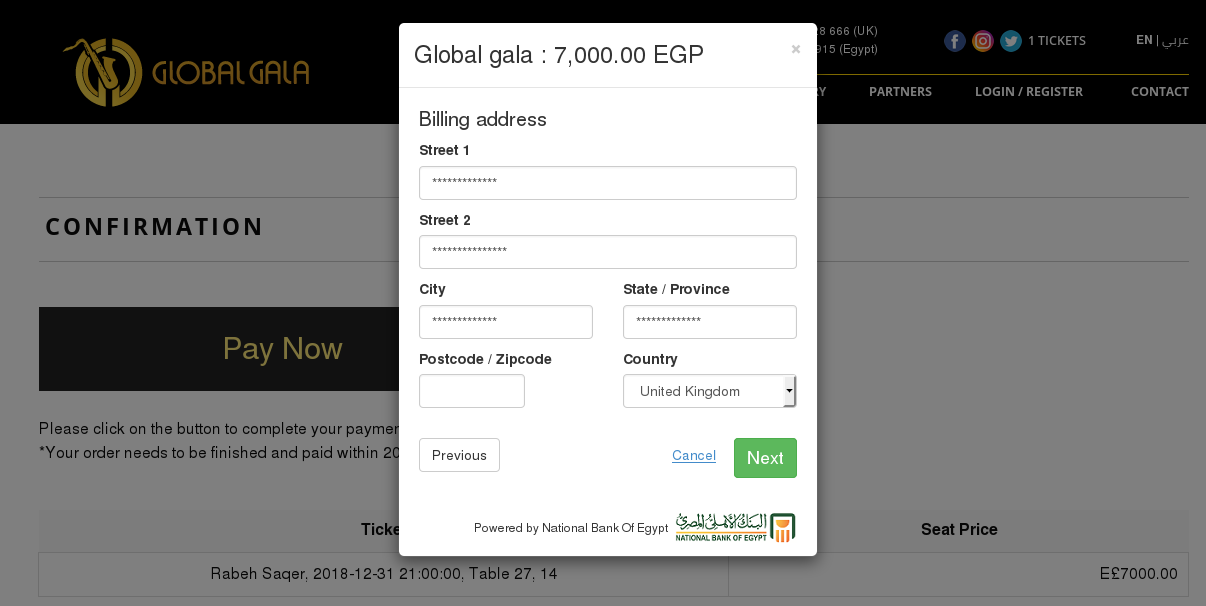Viewport: 1206px width, 606px height.
Task: Click the Global Gala saxophone logo
Action: point(186,72)
